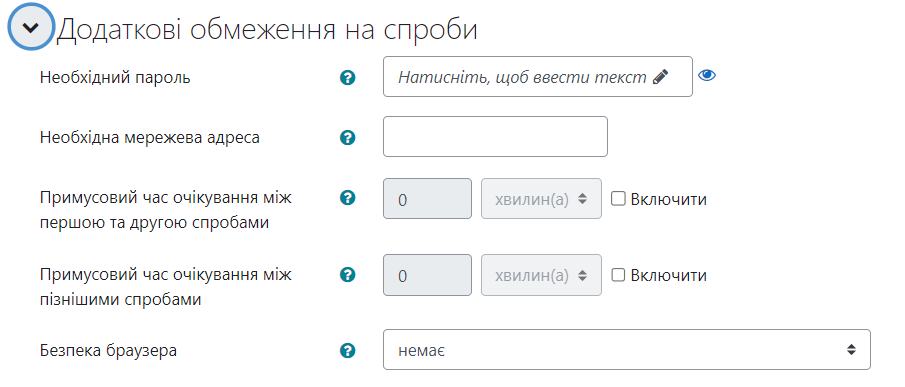Reveal password with the eye icon
Image resolution: width=905 pixels, height=387 pixels.
pyautogui.click(x=707, y=75)
